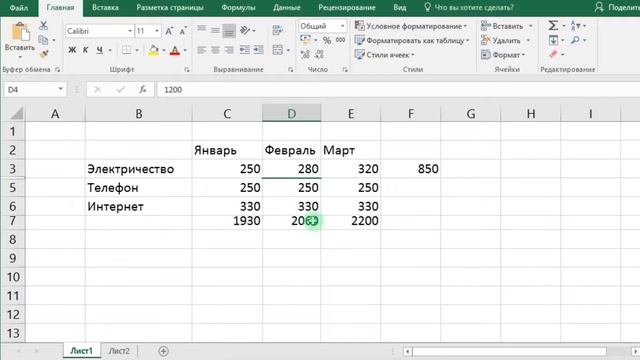Align cell content to middle

coord(215,30)
